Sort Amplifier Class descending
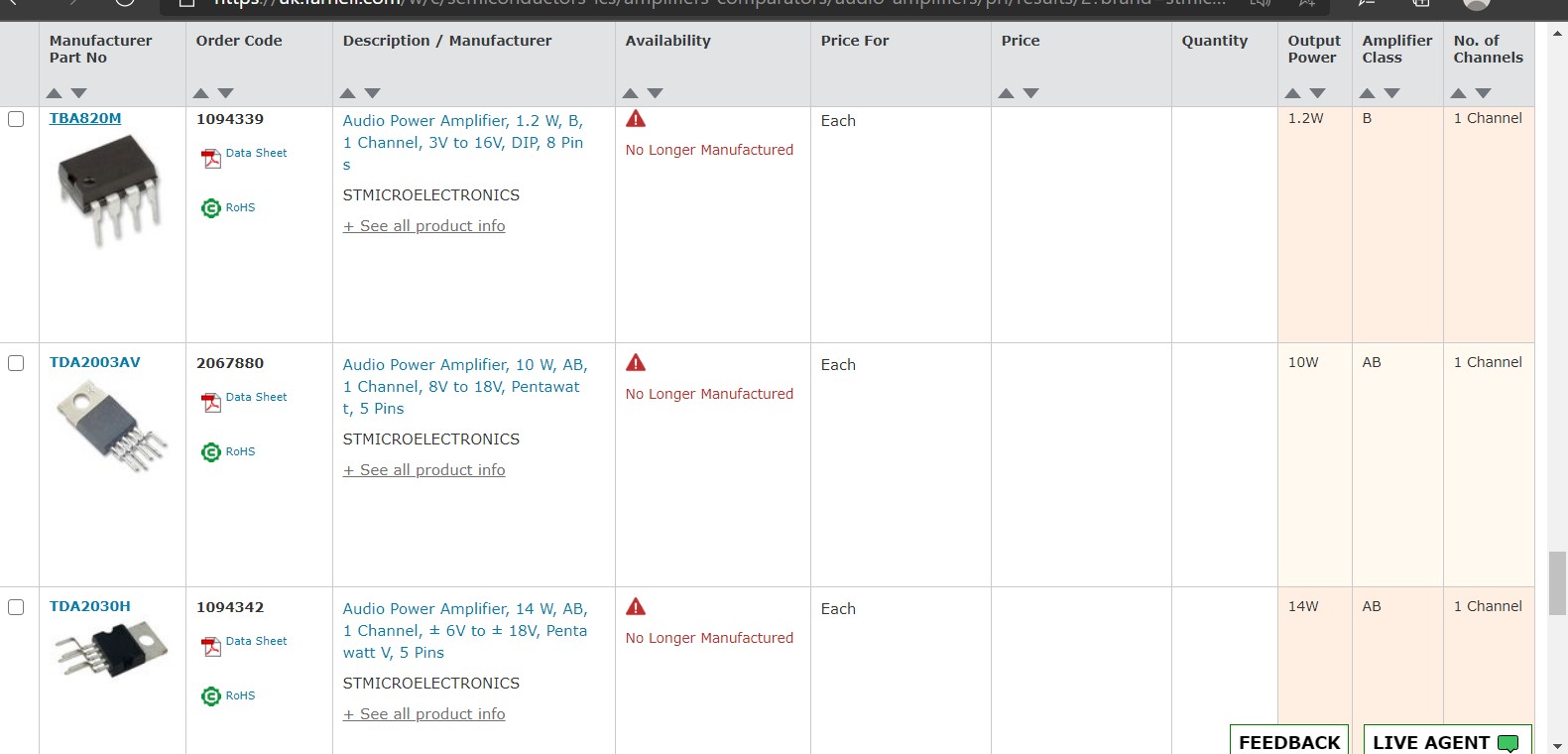This screenshot has width=1568, height=754. (1392, 93)
